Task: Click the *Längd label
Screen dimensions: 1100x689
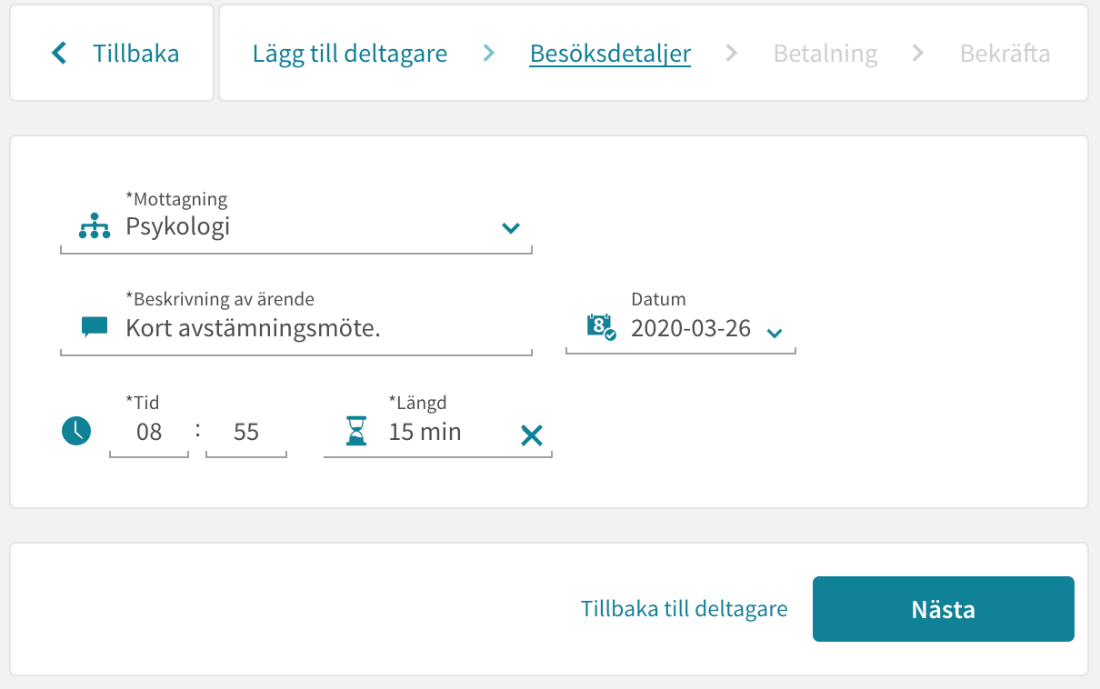Action: 417,403
